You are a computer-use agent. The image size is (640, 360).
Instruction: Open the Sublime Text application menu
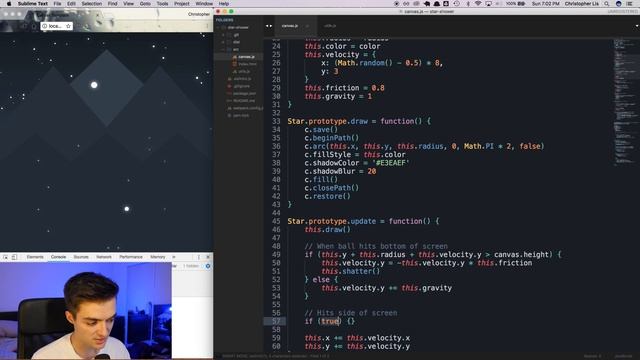click(33, 4)
